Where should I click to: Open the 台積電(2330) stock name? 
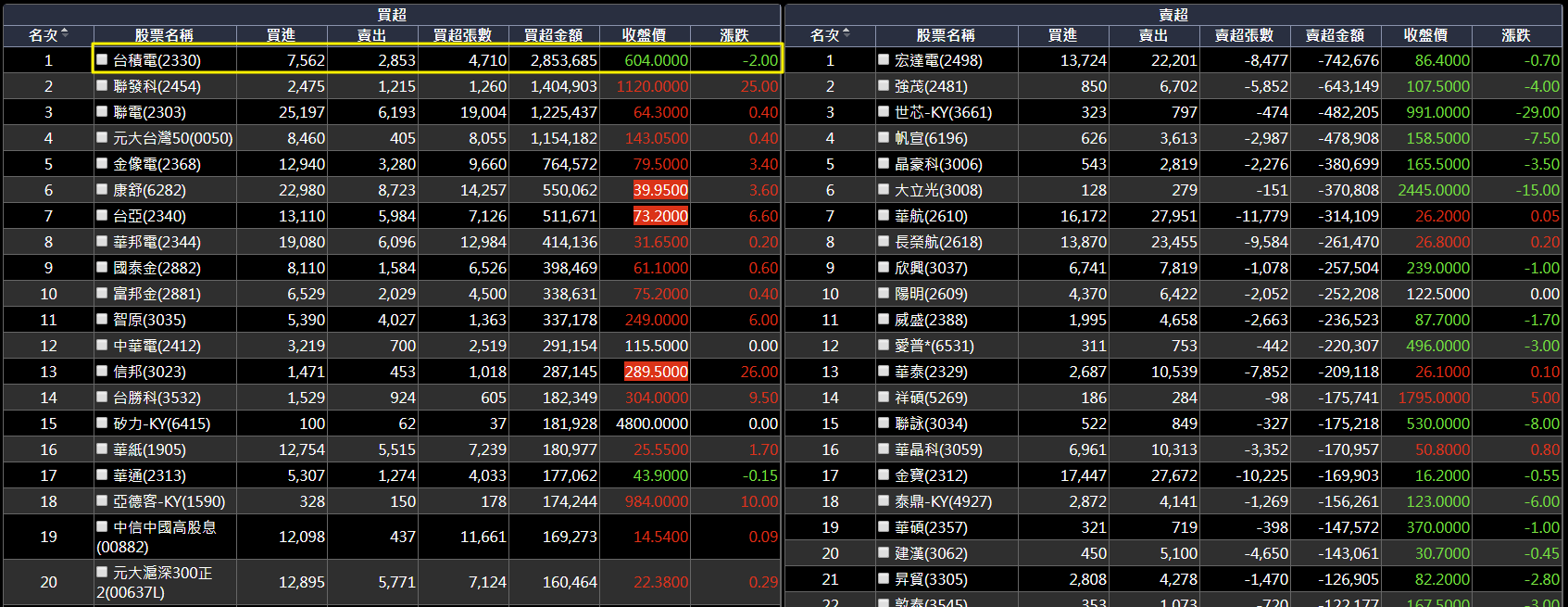tap(157, 60)
